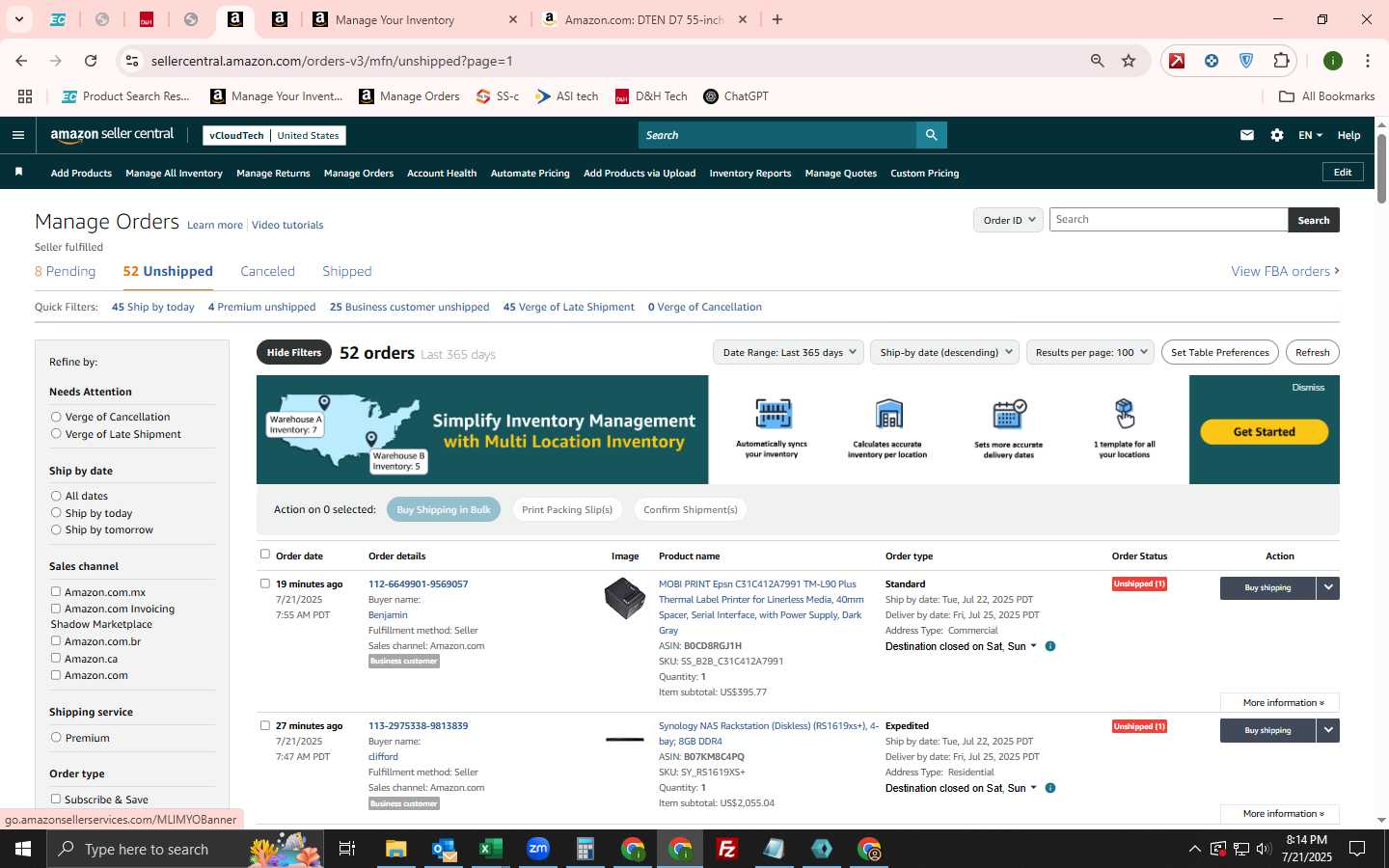Select Verge of Late Shipment radio filter
Screen dimensions: 1389x868
56,434
